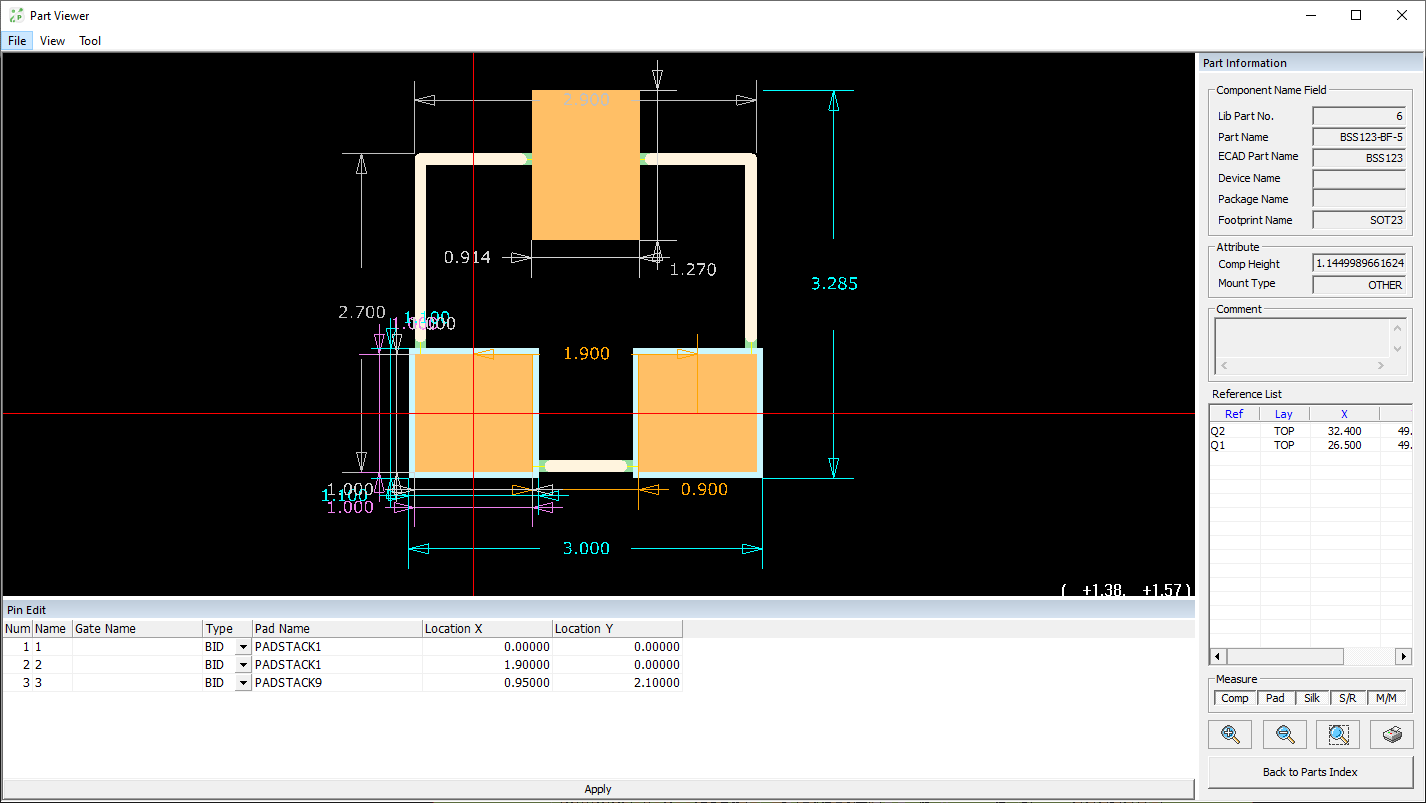This screenshot has width=1426, height=803.
Task: Open the File menu
Action: (17, 41)
